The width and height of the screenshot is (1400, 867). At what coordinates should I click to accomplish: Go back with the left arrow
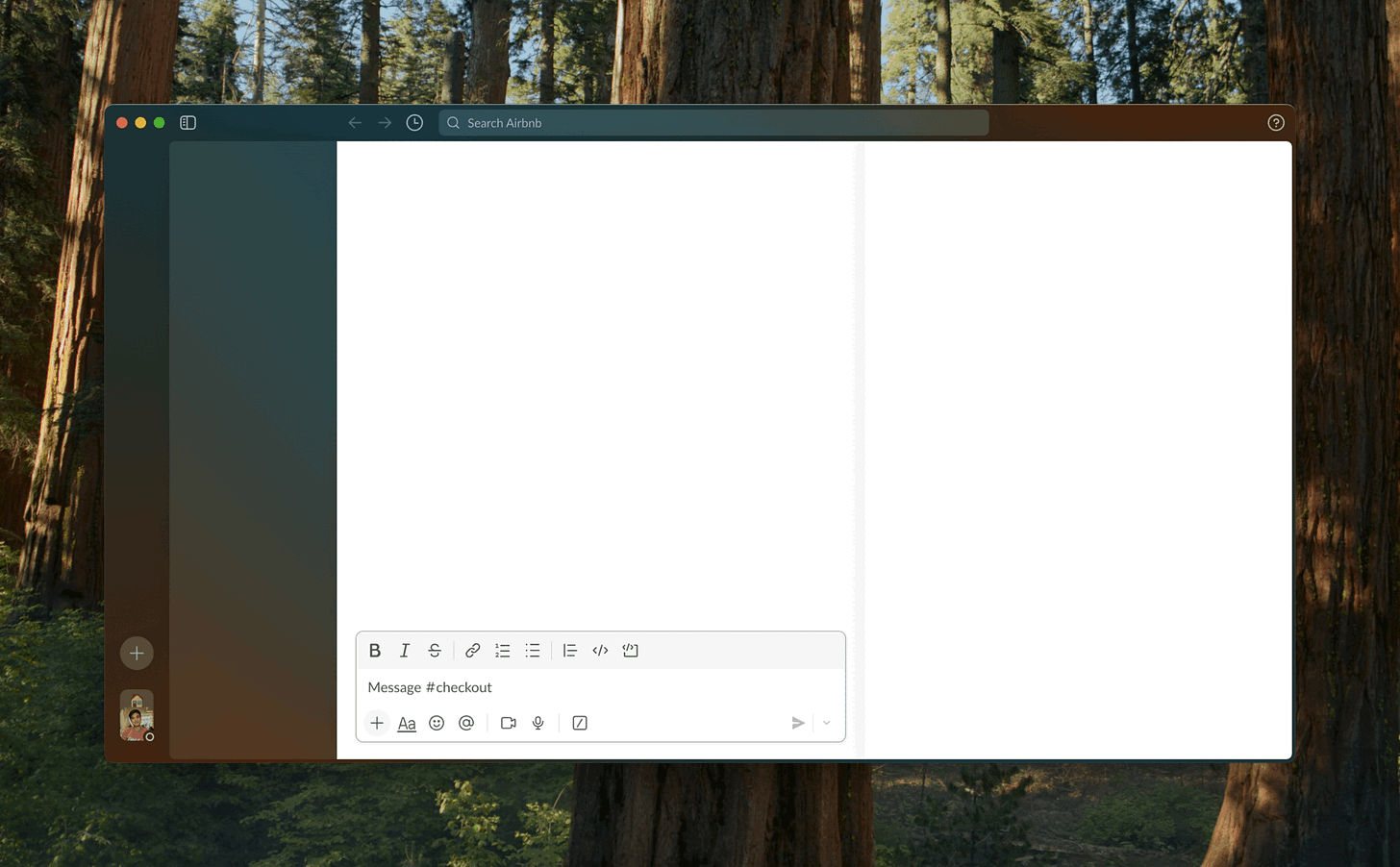(x=355, y=123)
